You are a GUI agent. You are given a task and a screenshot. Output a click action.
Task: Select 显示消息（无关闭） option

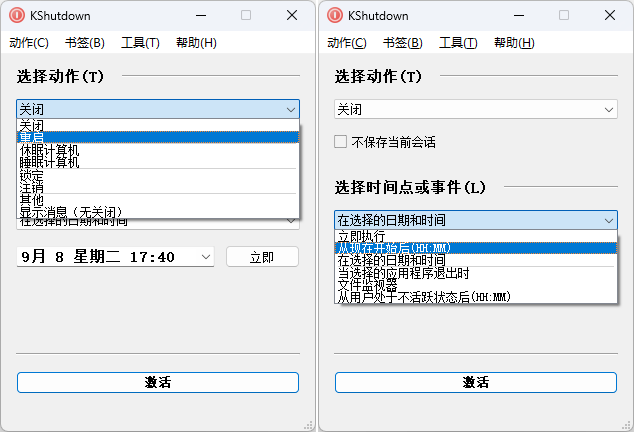click(x=158, y=212)
